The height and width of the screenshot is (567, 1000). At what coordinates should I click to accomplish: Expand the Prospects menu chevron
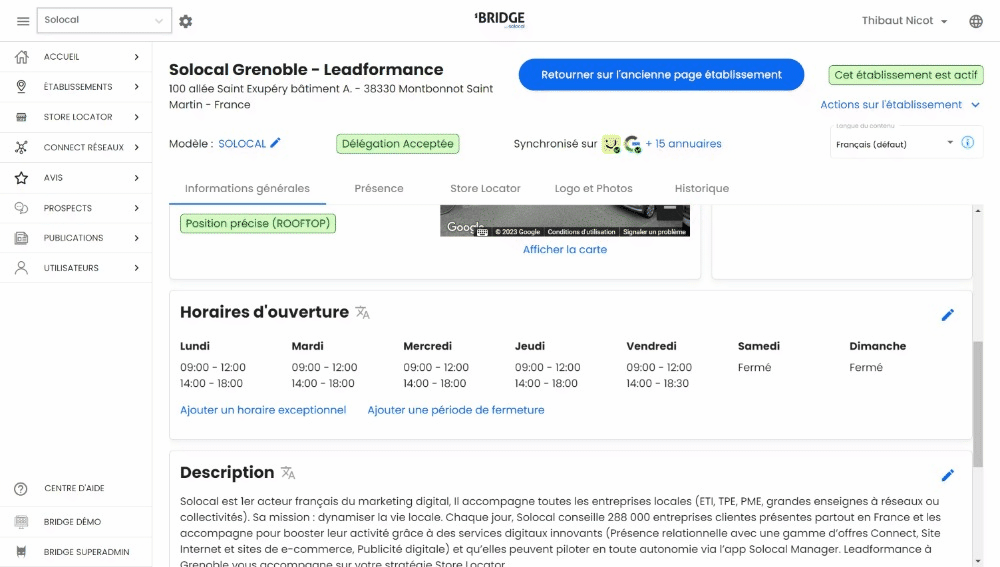136,208
